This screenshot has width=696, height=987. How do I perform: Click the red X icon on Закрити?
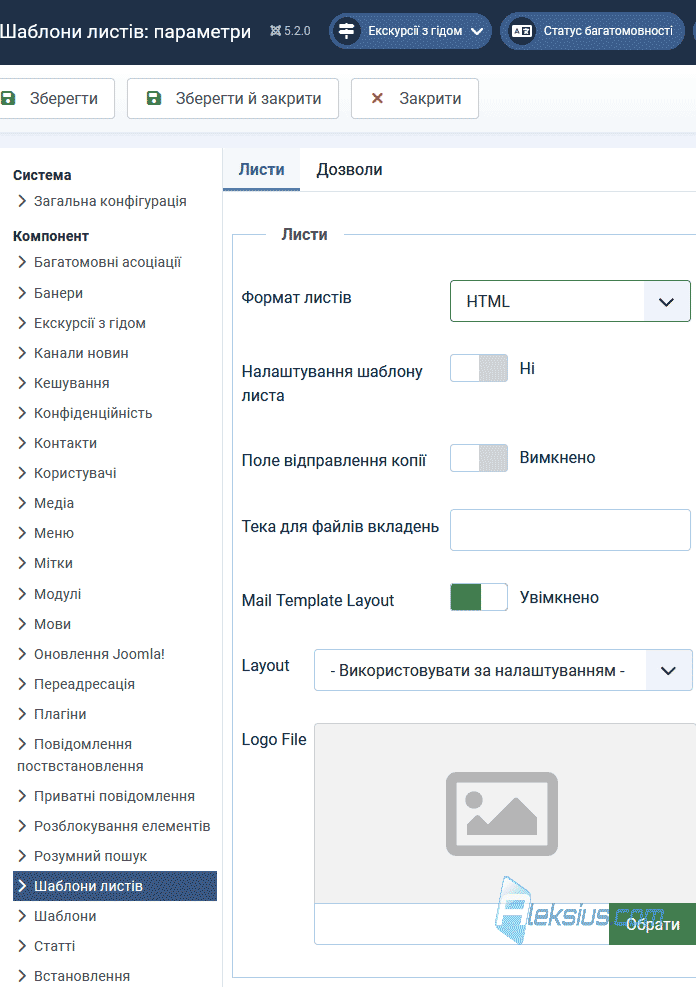[x=377, y=98]
